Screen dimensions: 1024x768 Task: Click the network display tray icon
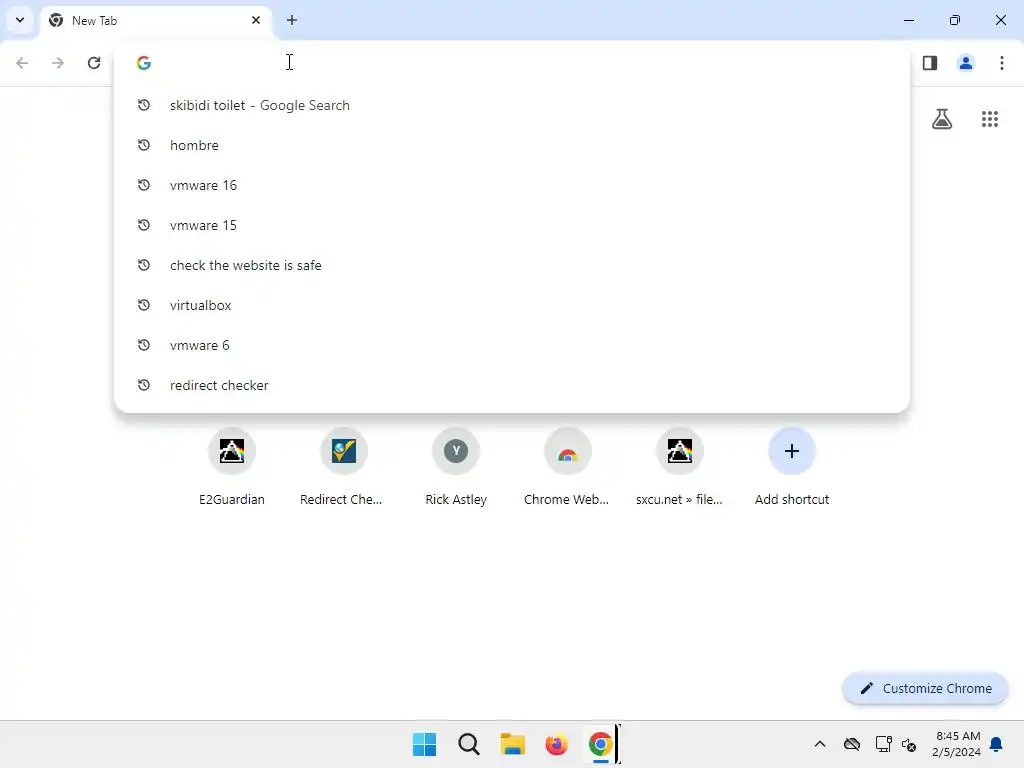click(884, 744)
